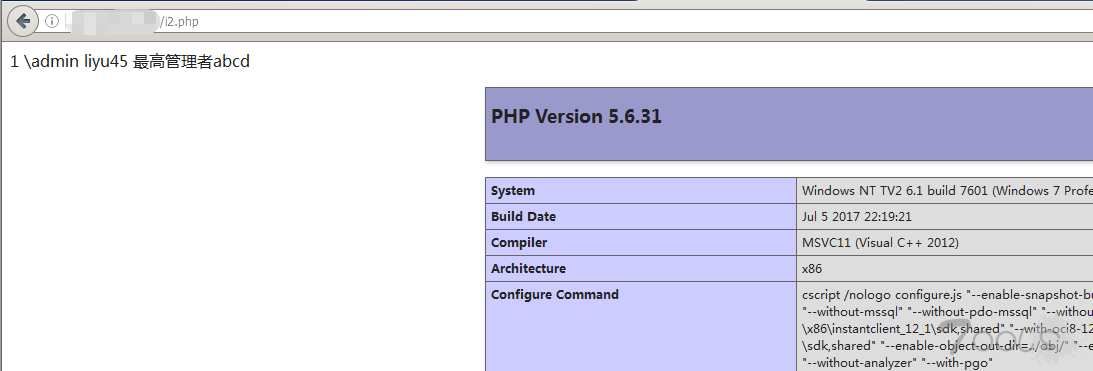The height and width of the screenshot is (371, 1093).
Task: Click the admin liyu45 output text line
Action: coord(130,62)
